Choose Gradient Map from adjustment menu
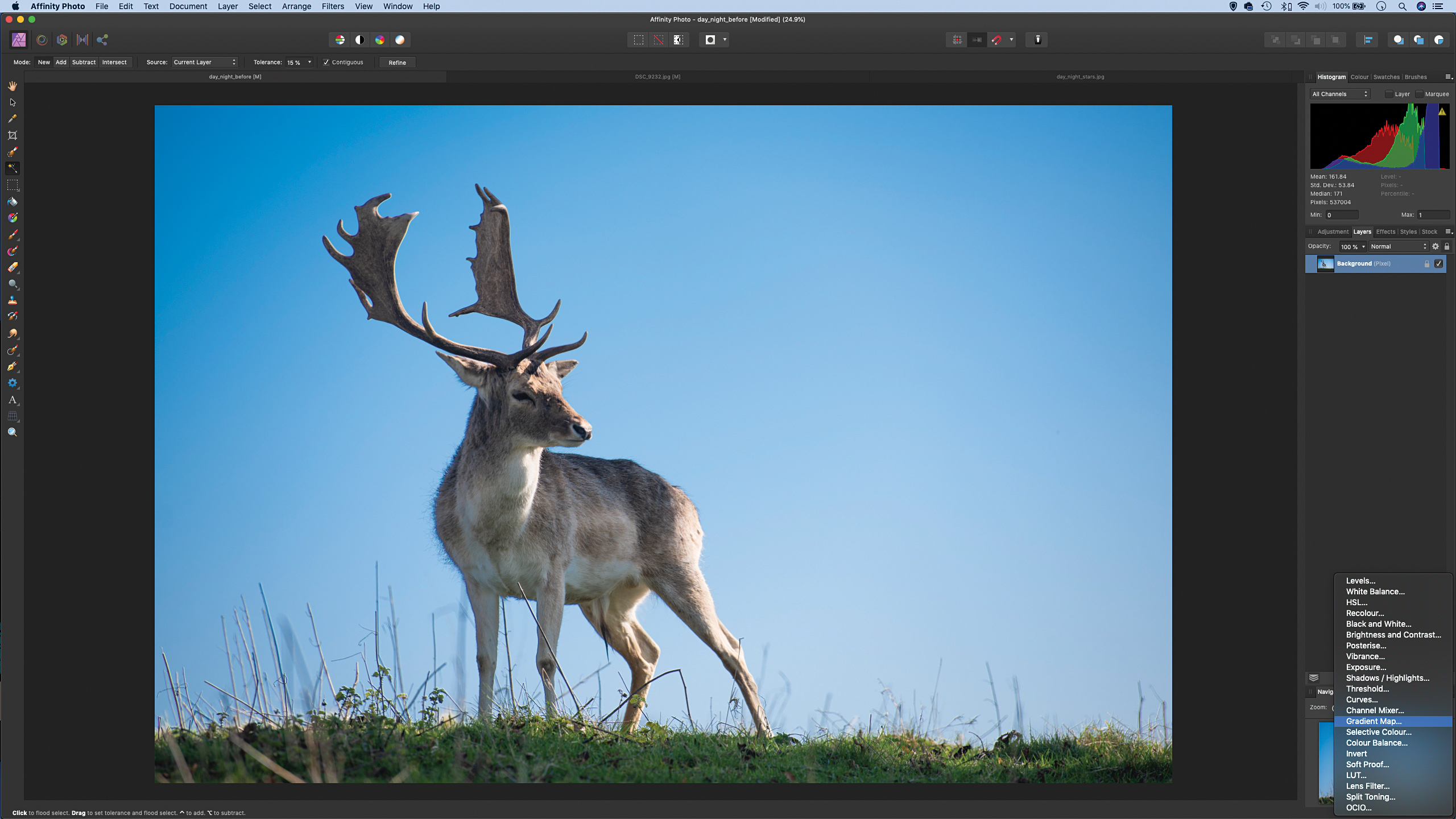This screenshot has height=819, width=1456. click(1374, 721)
